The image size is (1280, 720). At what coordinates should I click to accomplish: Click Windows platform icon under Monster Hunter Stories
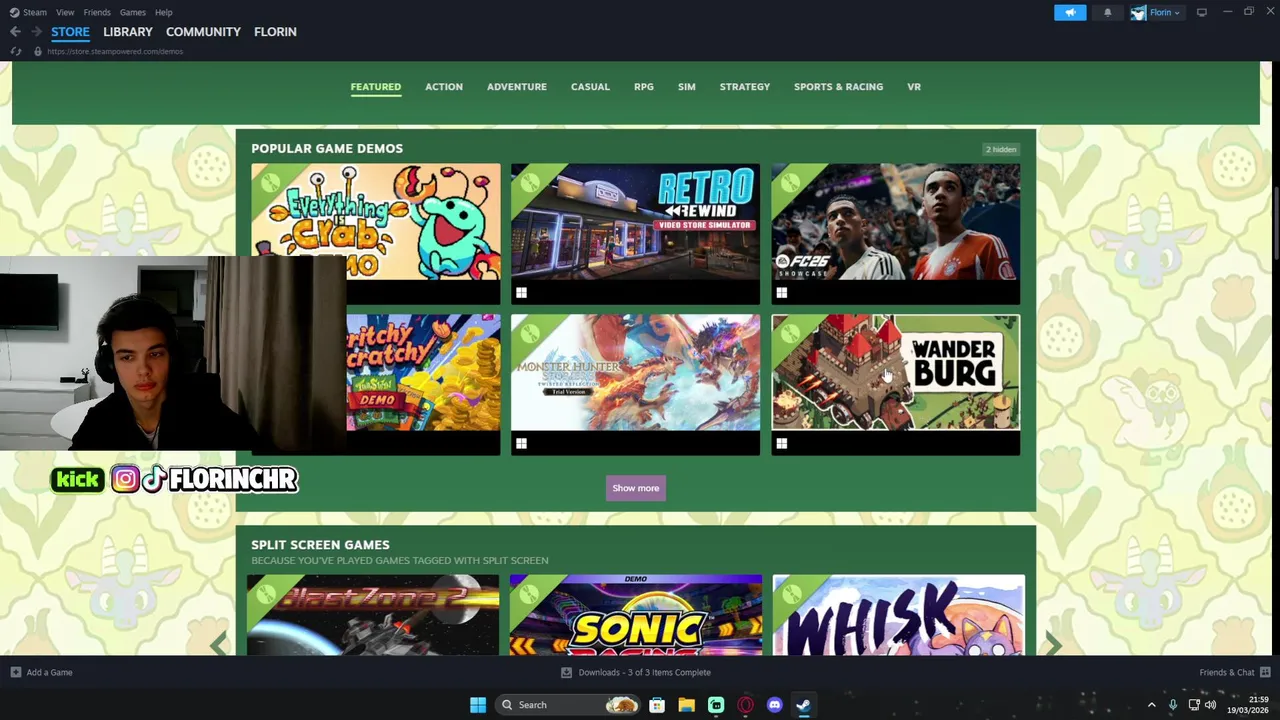coord(521,443)
